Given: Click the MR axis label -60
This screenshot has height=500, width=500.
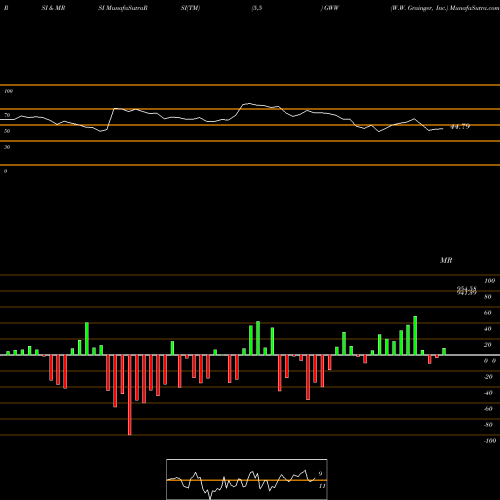Looking at the screenshot, I should pos(488,409).
